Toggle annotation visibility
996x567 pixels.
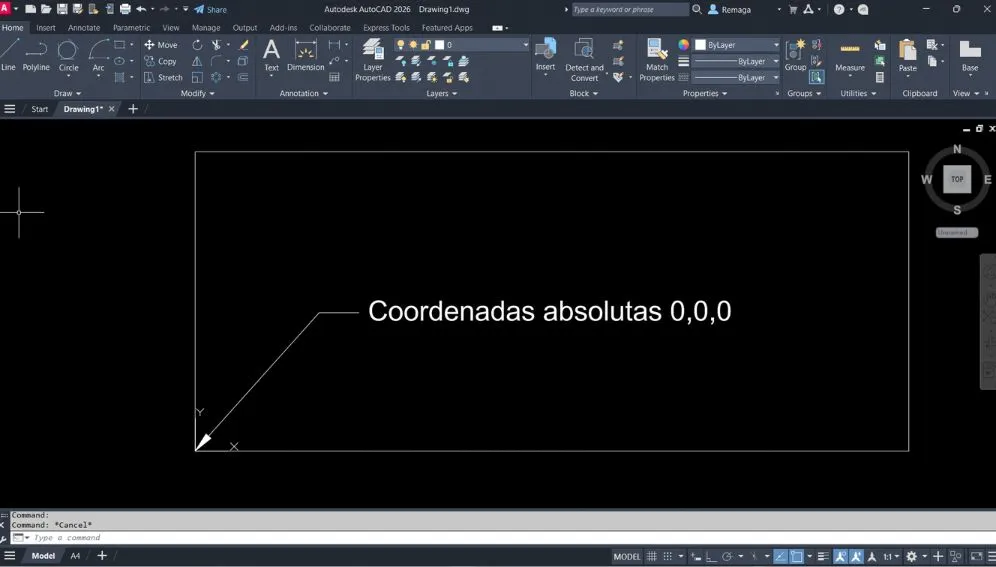click(840, 557)
